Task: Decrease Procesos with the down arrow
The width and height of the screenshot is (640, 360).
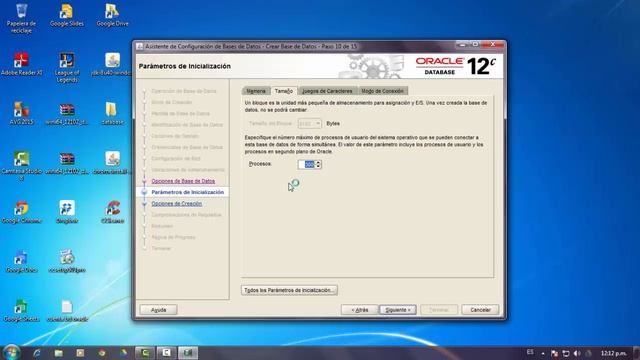Action: point(318,167)
